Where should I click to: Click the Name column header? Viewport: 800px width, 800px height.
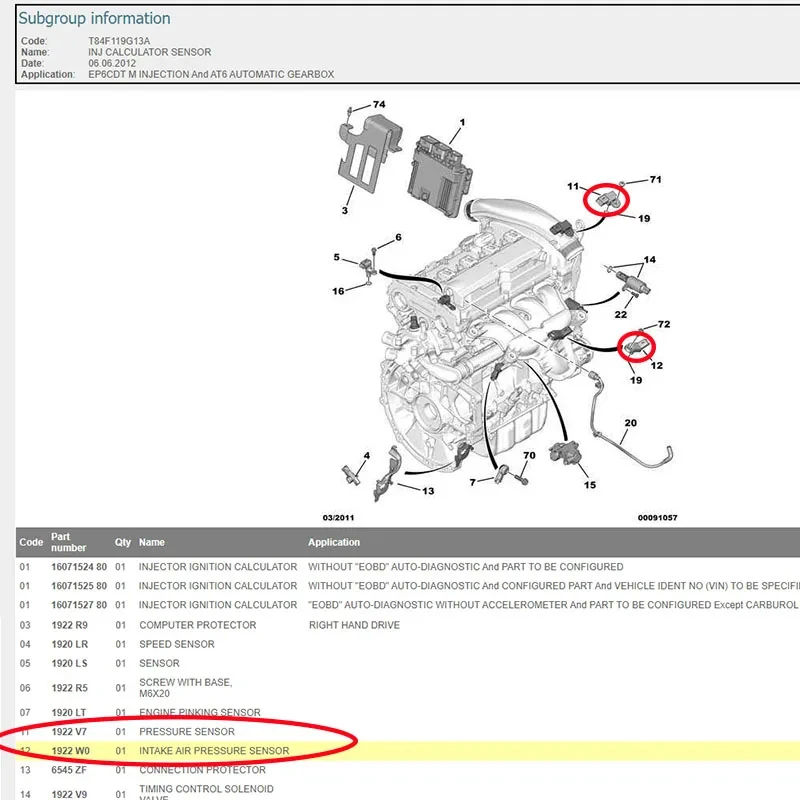click(152, 542)
